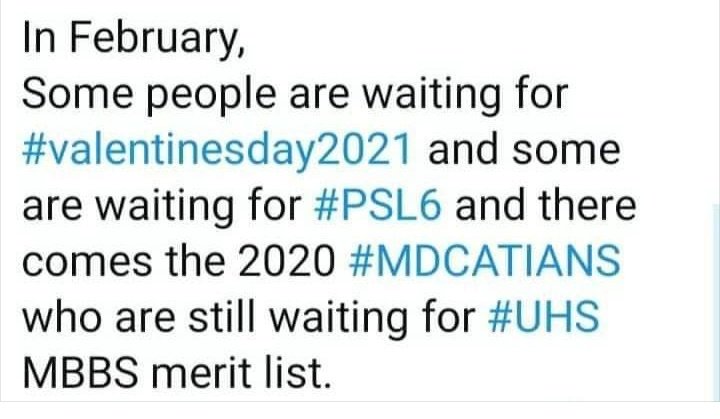Viewport: 720px width, 419px height.
Task: Click the word 'Some' starting the second line
Action: tap(77, 94)
